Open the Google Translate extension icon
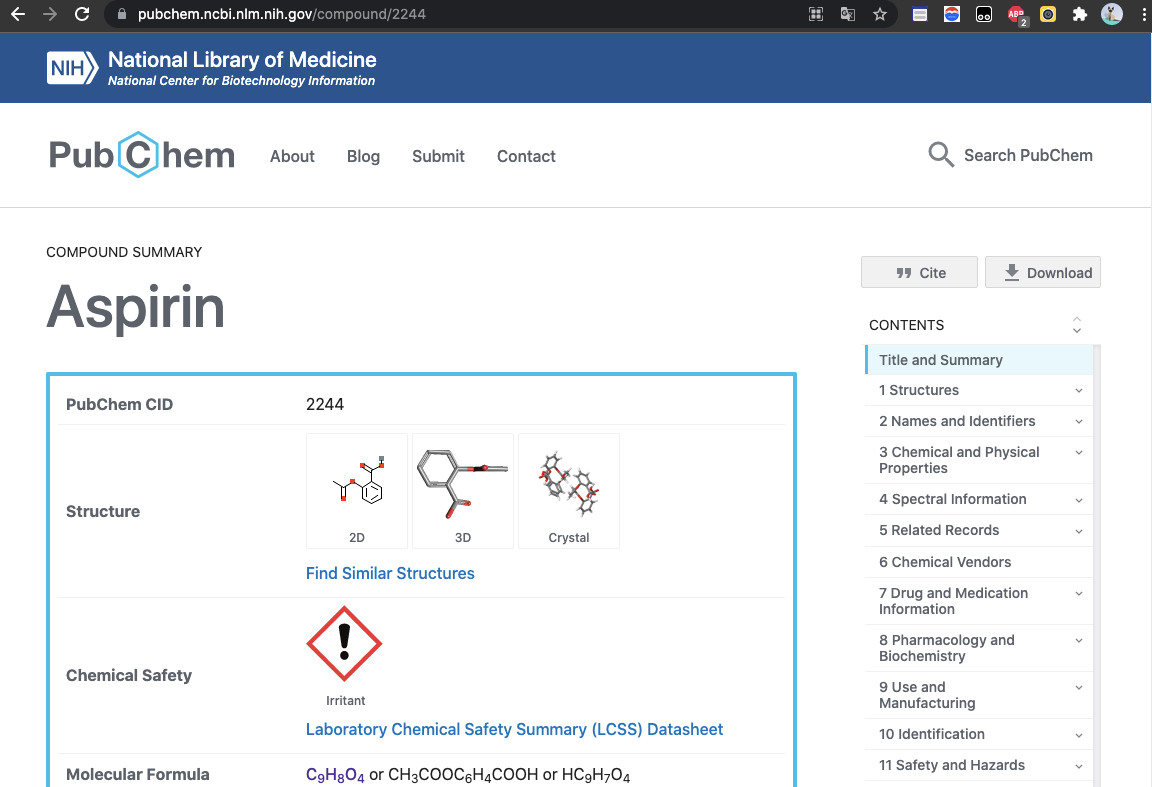This screenshot has height=787, width=1152. pos(848,14)
